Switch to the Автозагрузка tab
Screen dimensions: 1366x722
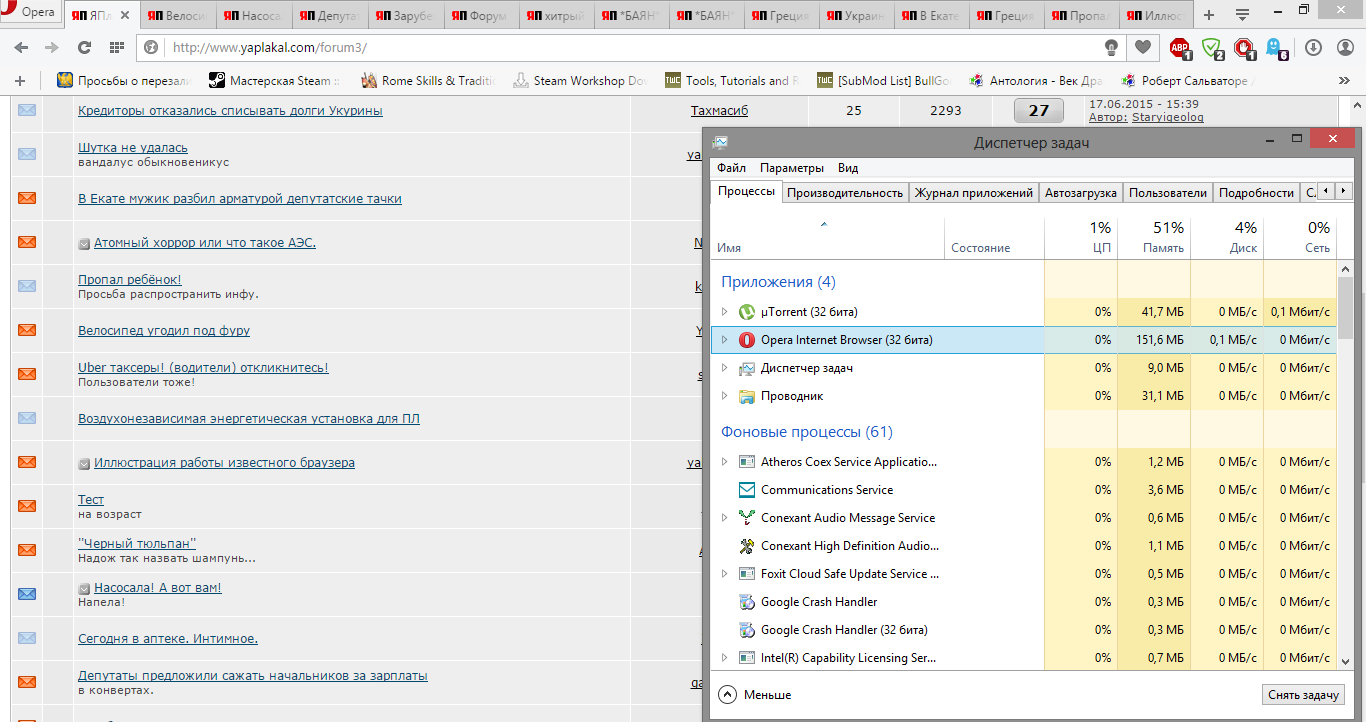click(1081, 193)
